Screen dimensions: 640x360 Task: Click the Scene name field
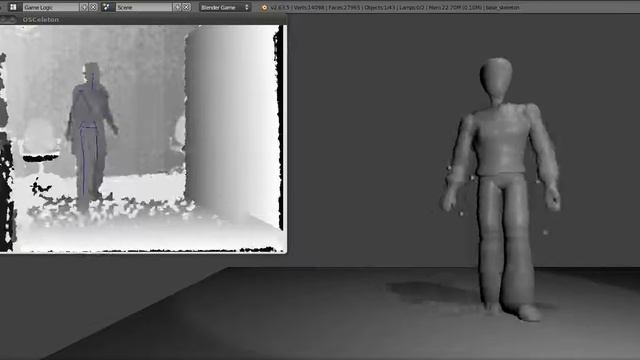coord(144,7)
